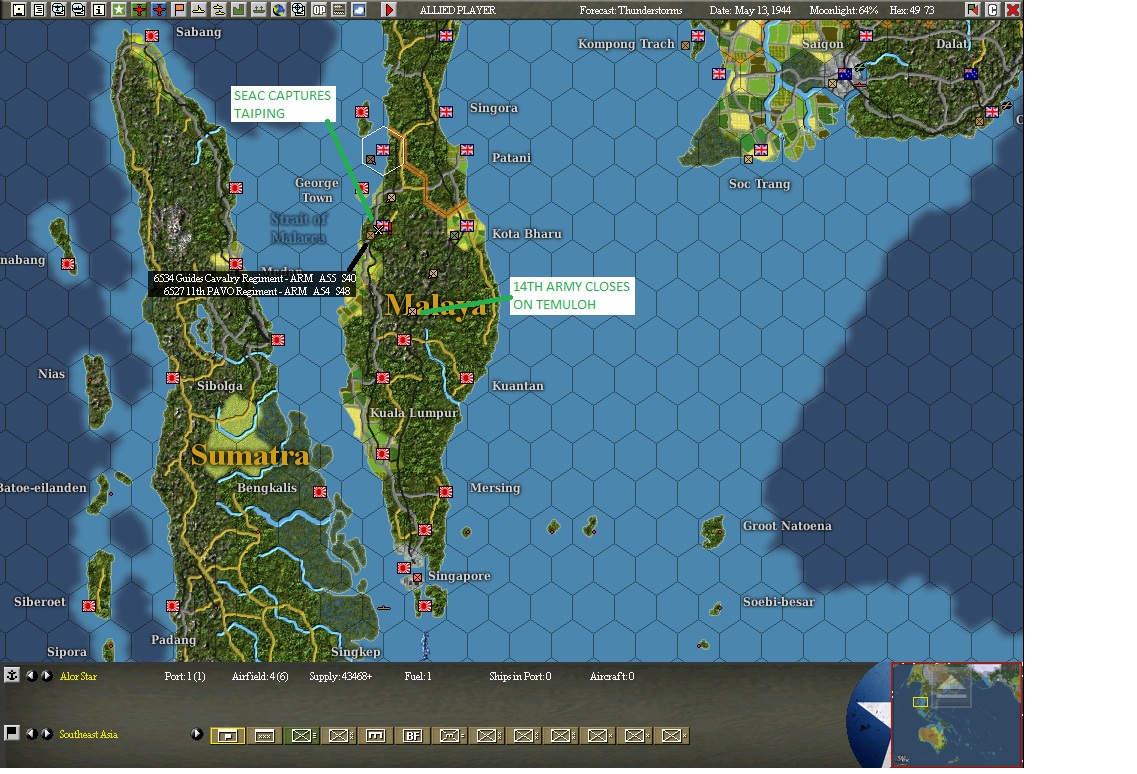
Task: Click 'Moonlight: 64%' text
Action: tap(843, 10)
